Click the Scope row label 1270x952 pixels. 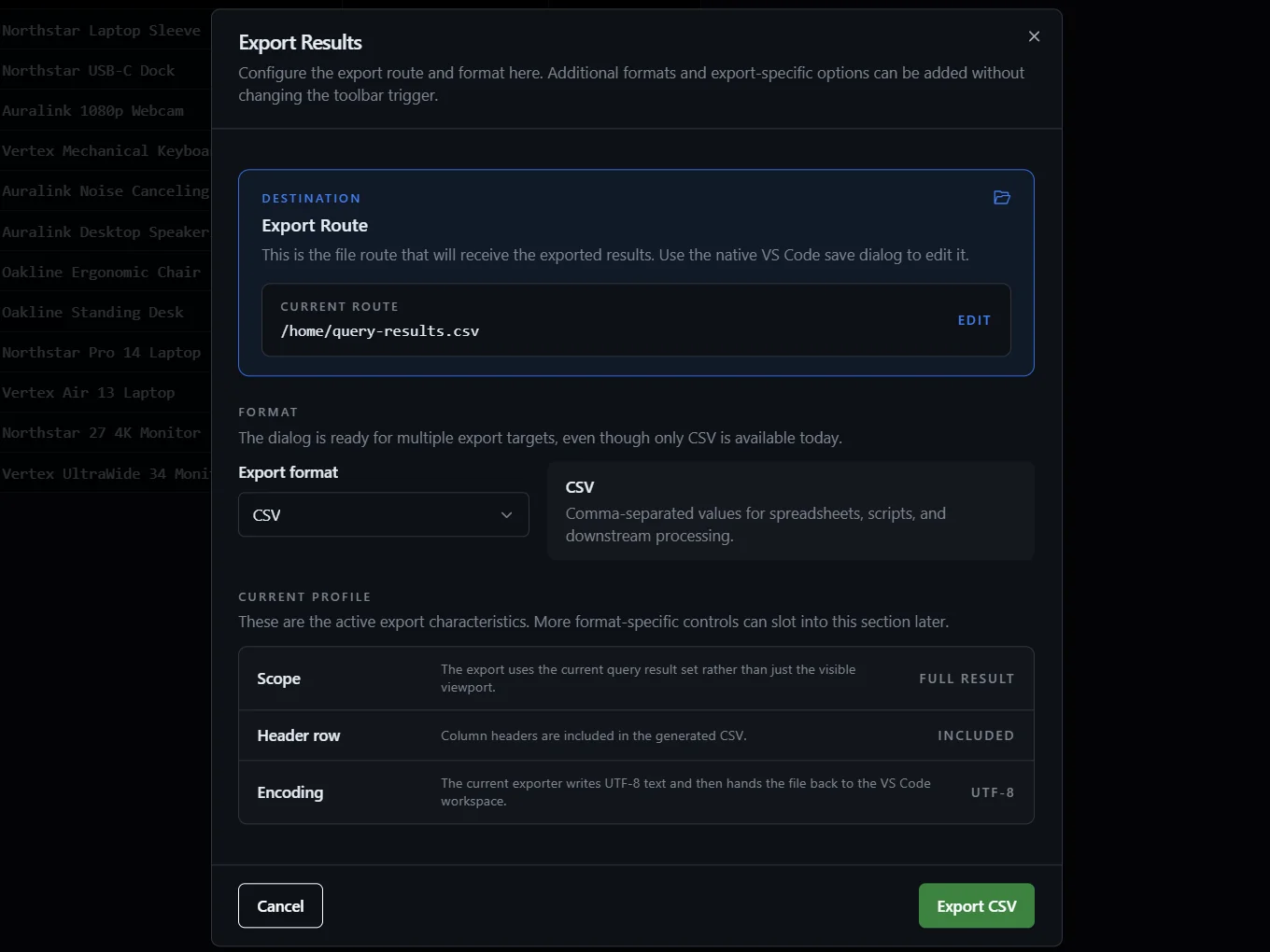point(279,679)
